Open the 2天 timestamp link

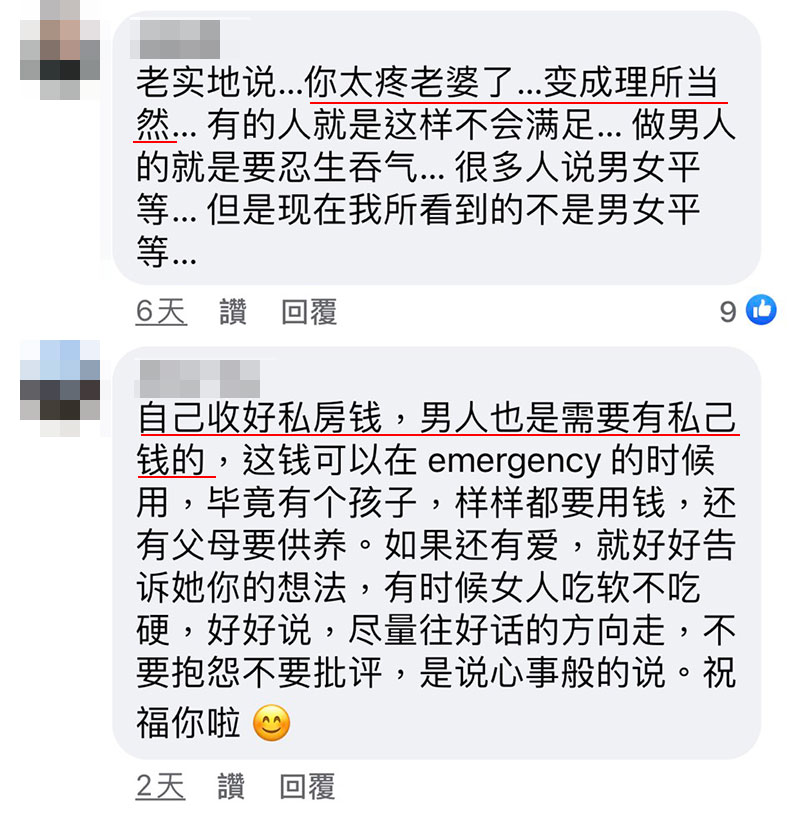click(160, 785)
